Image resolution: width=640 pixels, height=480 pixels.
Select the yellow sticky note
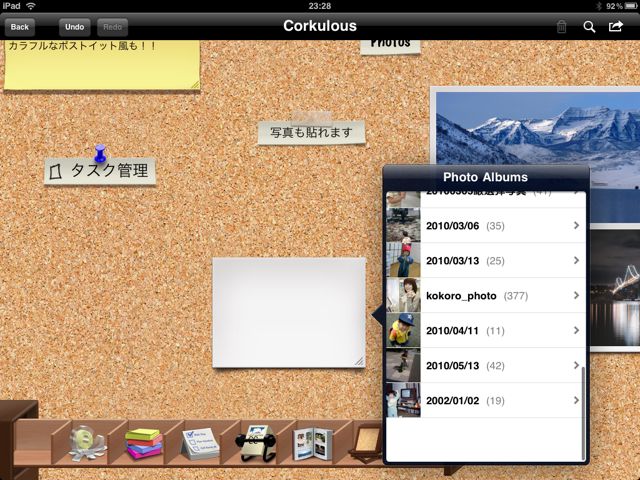pos(102,64)
